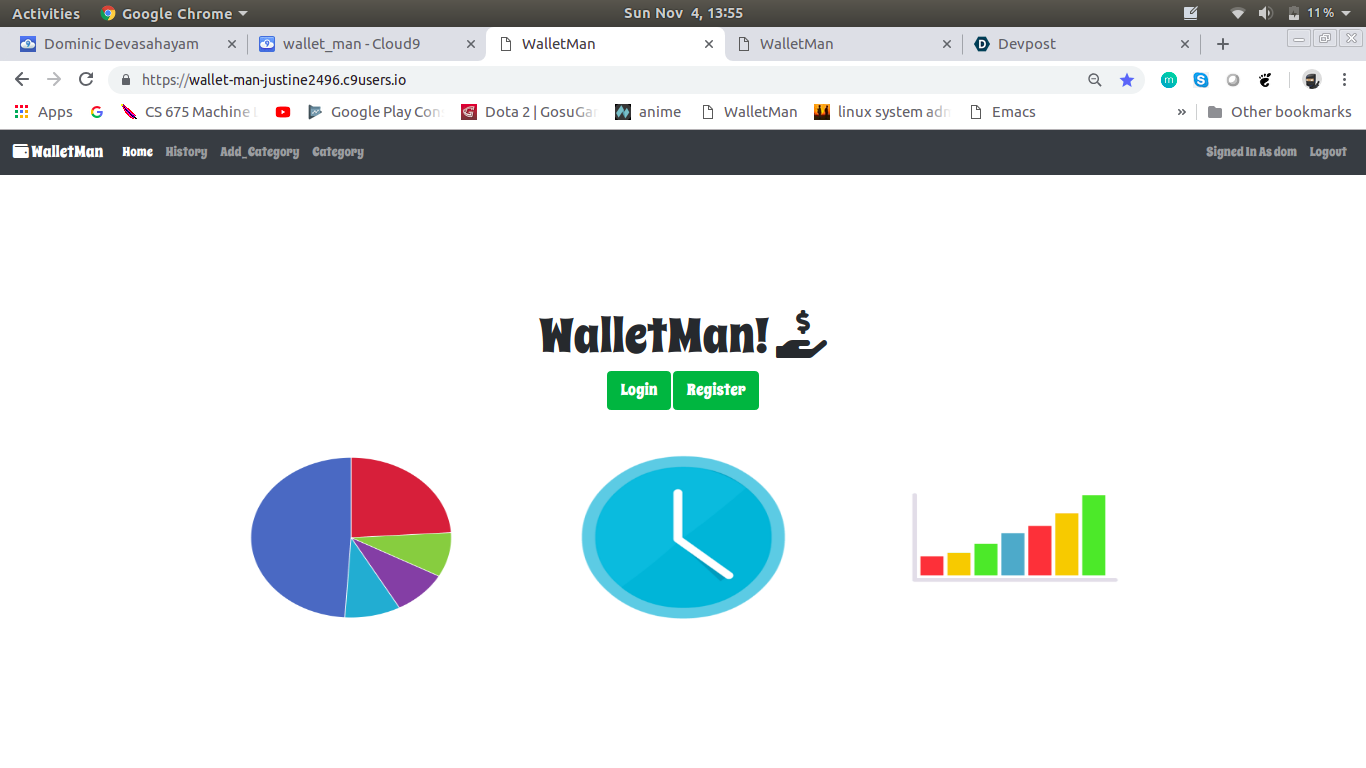Close the Devpost tab
The width and height of the screenshot is (1366, 768).
click(1185, 44)
